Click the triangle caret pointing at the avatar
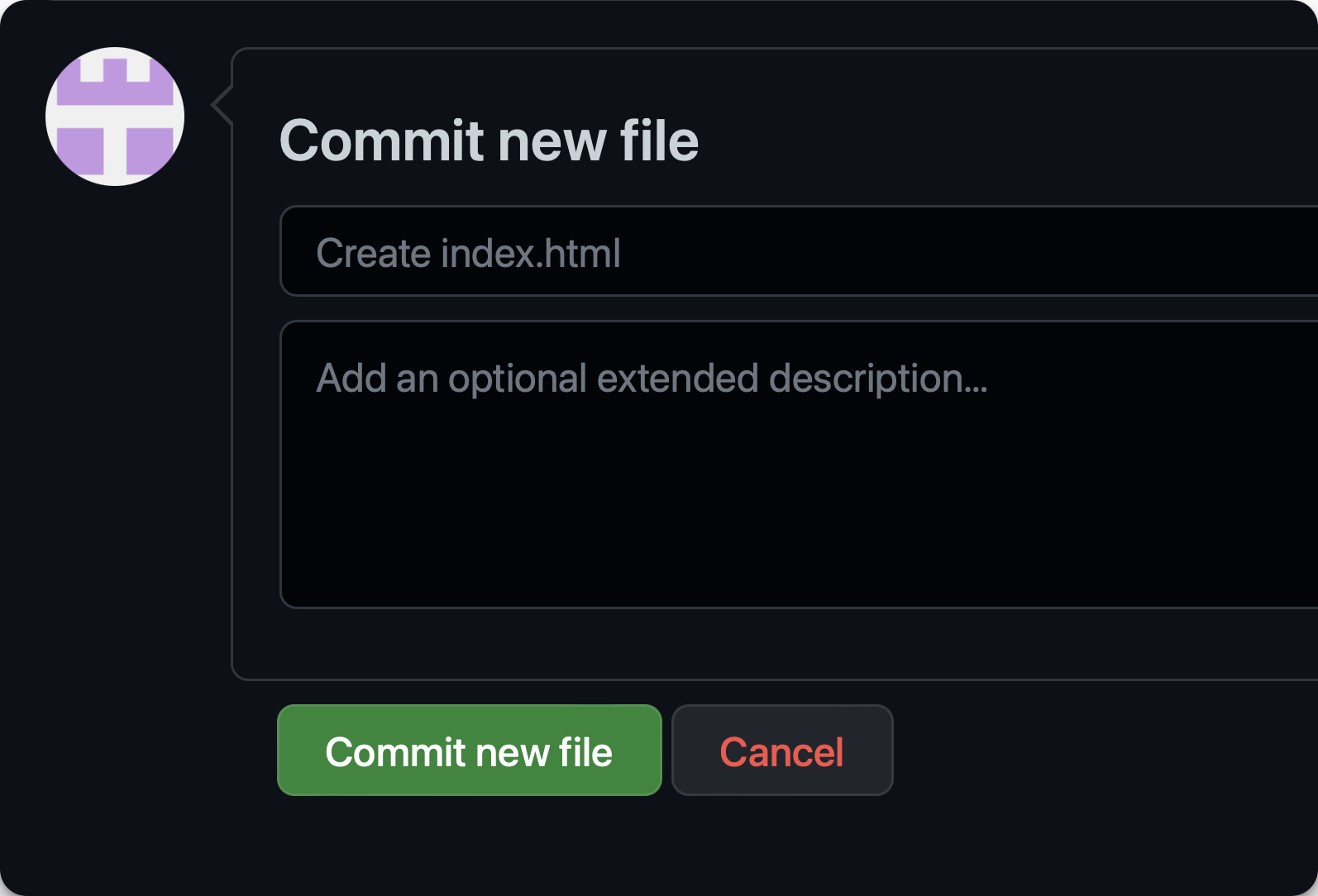The height and width of the screenshot is (896, 1318). [222, 105]
